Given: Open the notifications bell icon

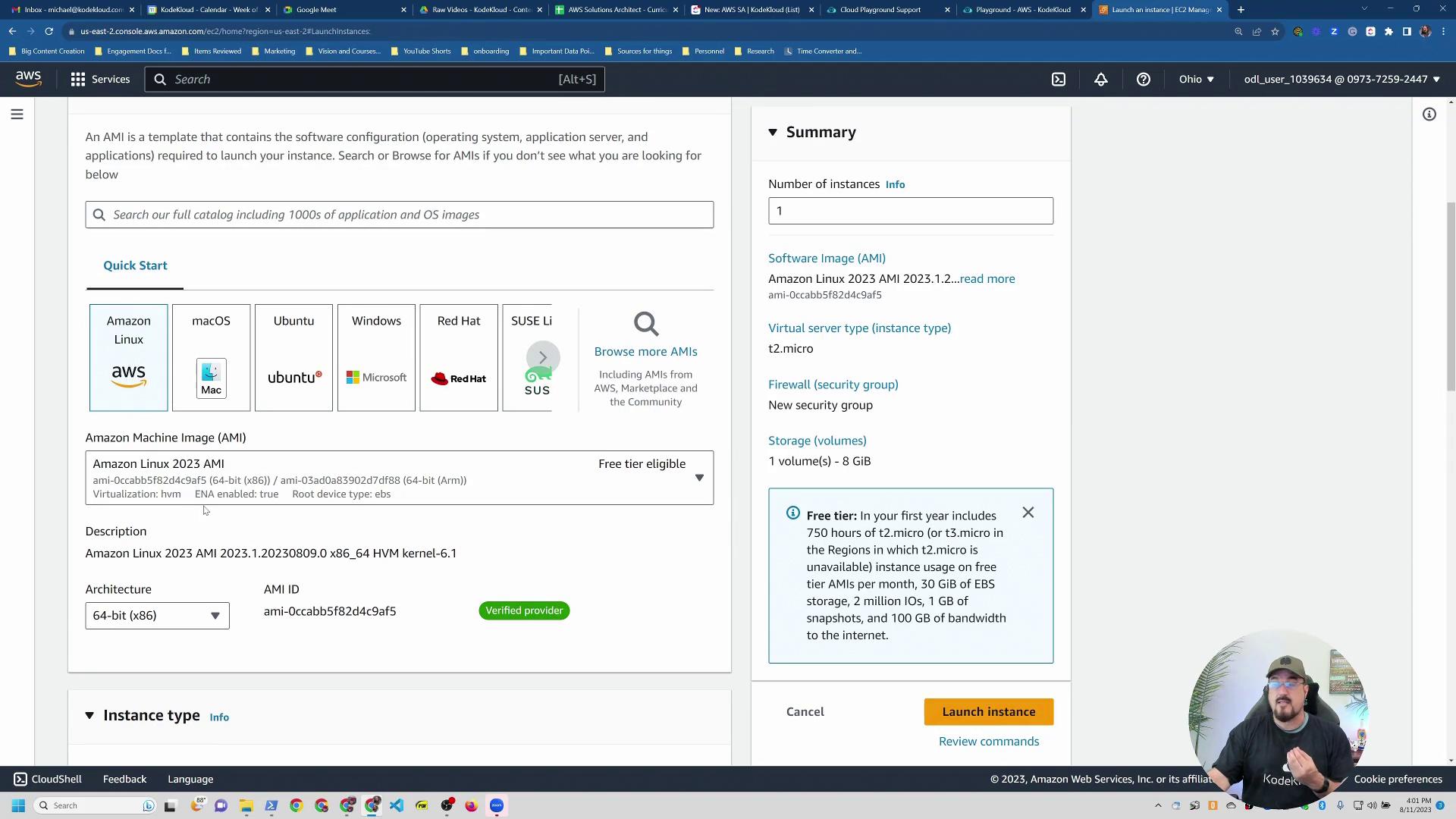Looking at the screenshot, I should point(1100,79).
